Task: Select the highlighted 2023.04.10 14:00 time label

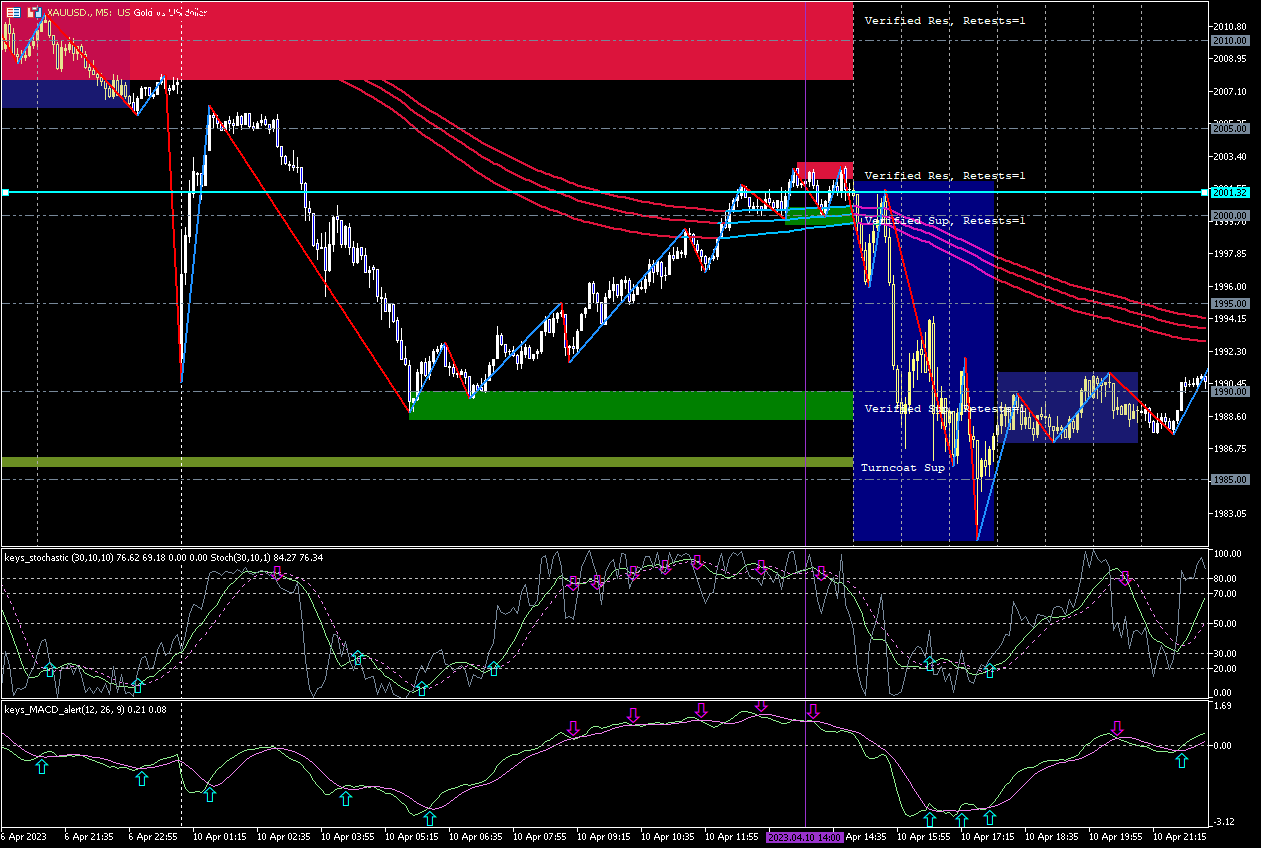Action: (x=805, y=836)
